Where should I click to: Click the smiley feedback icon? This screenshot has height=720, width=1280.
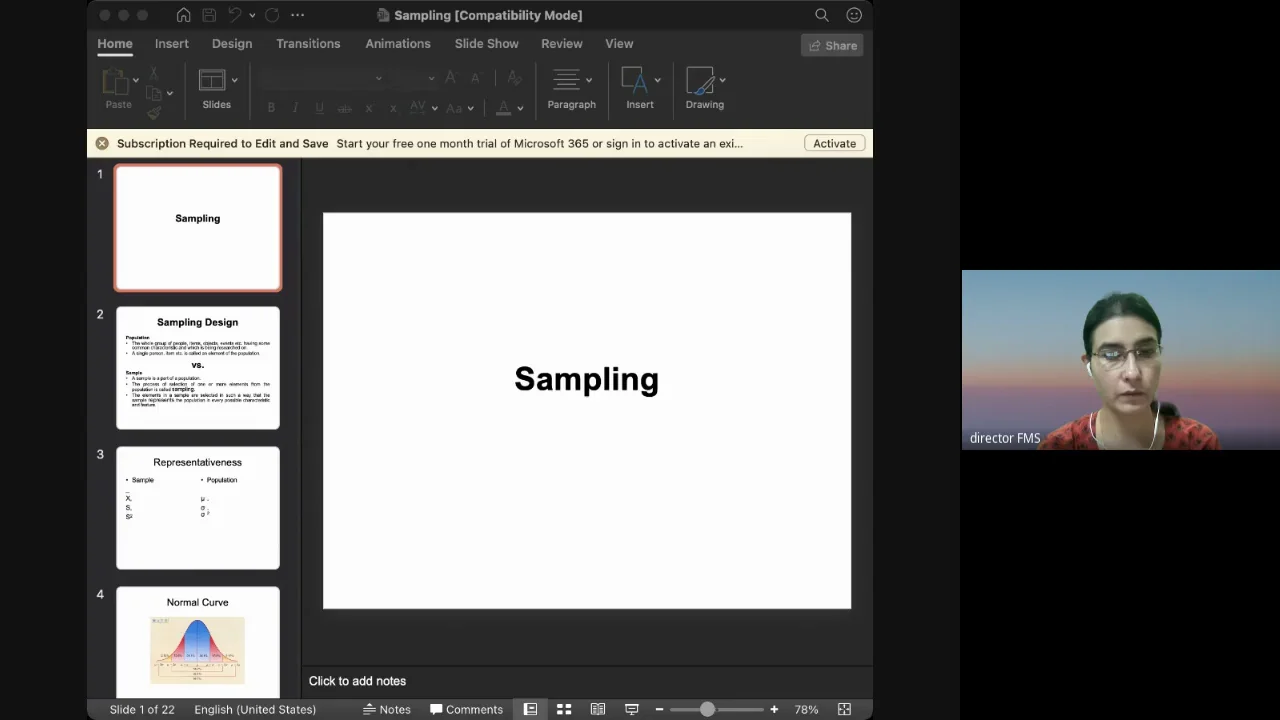pos(854,15)
